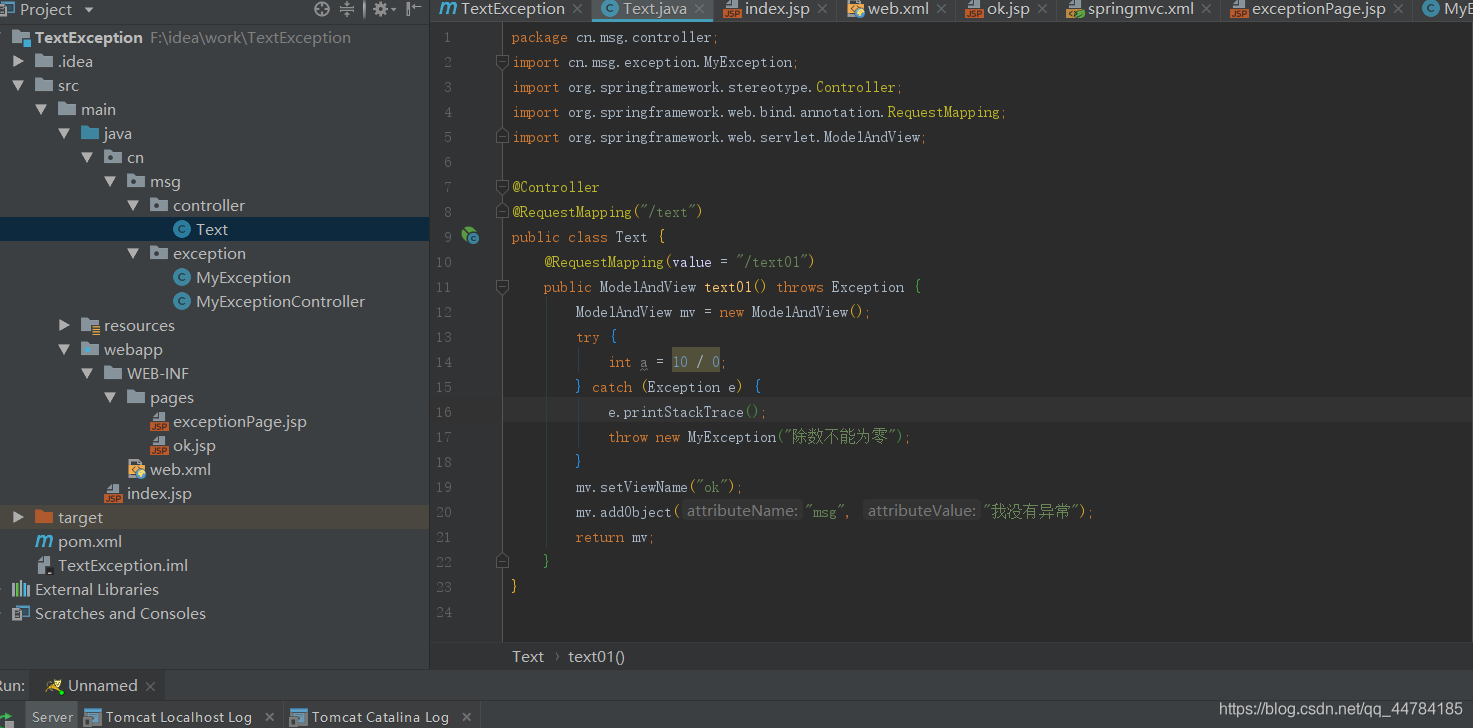
Task: Collapse the msg package
Action: point(110,182)
